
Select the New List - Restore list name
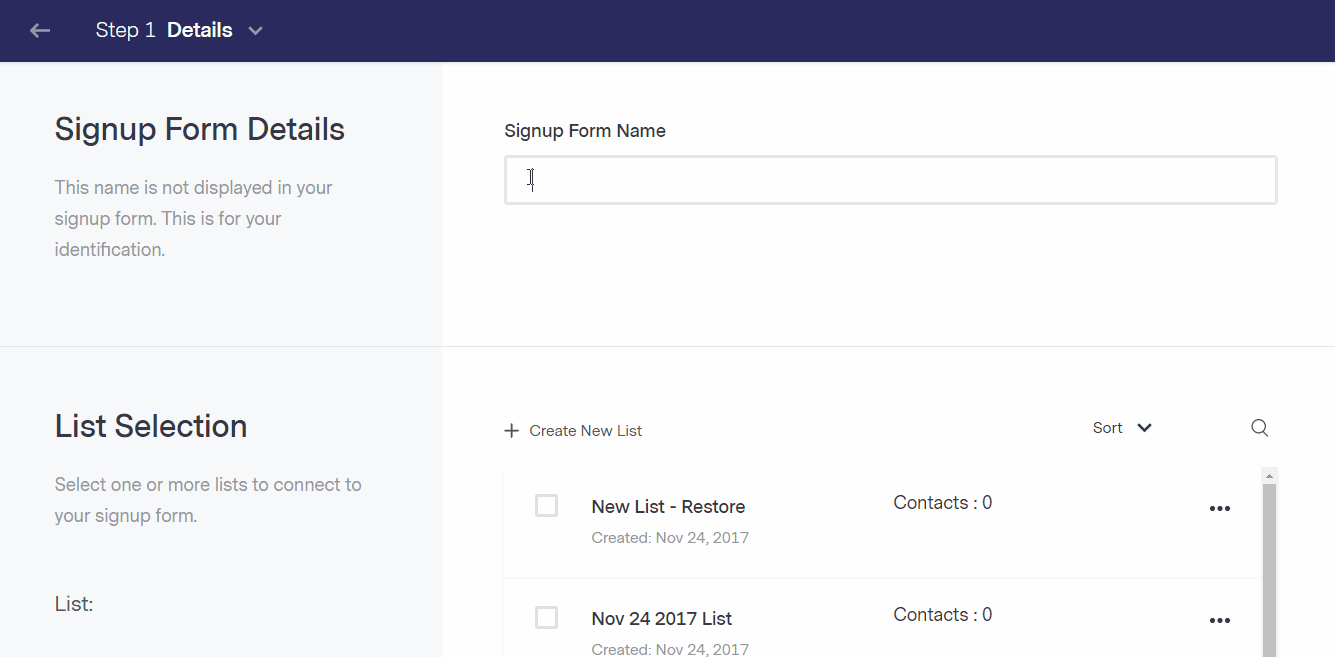click(668, 507)
